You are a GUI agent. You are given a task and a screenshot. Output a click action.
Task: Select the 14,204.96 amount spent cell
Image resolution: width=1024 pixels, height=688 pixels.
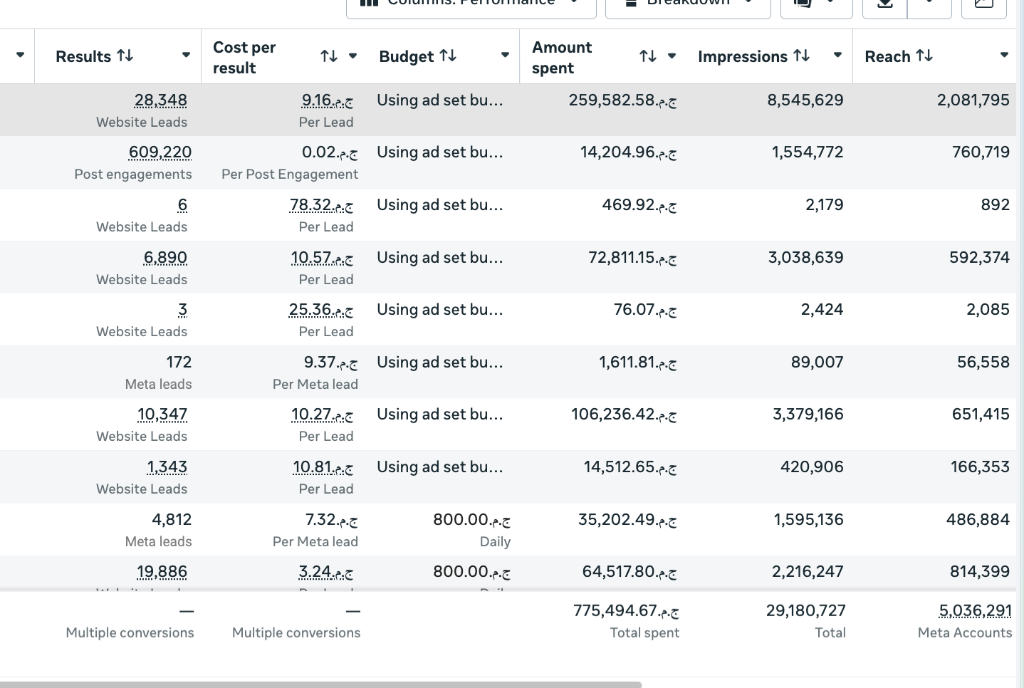click(628, 152)
